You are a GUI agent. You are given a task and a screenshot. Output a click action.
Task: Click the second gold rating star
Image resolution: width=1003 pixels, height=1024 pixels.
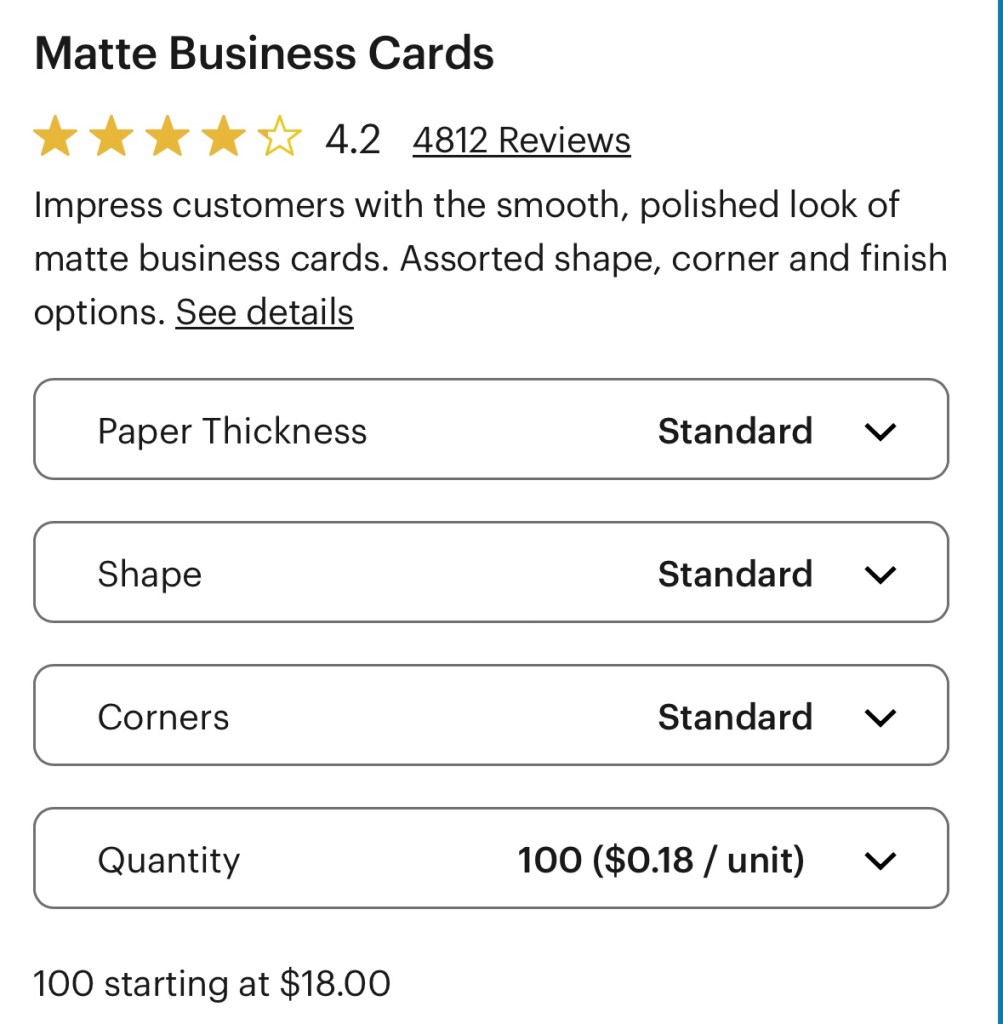(x=111, y=138)
